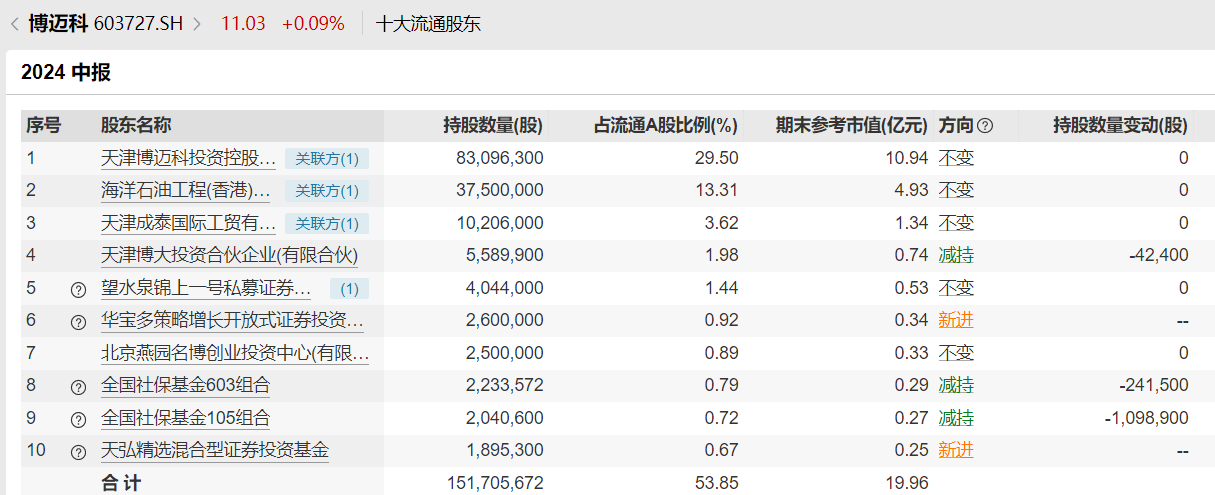The width and height of the screenshot is (1215, 495).
Task: Open shareholder 天津成泰国际工贸有
Action: tap(189, 223)
